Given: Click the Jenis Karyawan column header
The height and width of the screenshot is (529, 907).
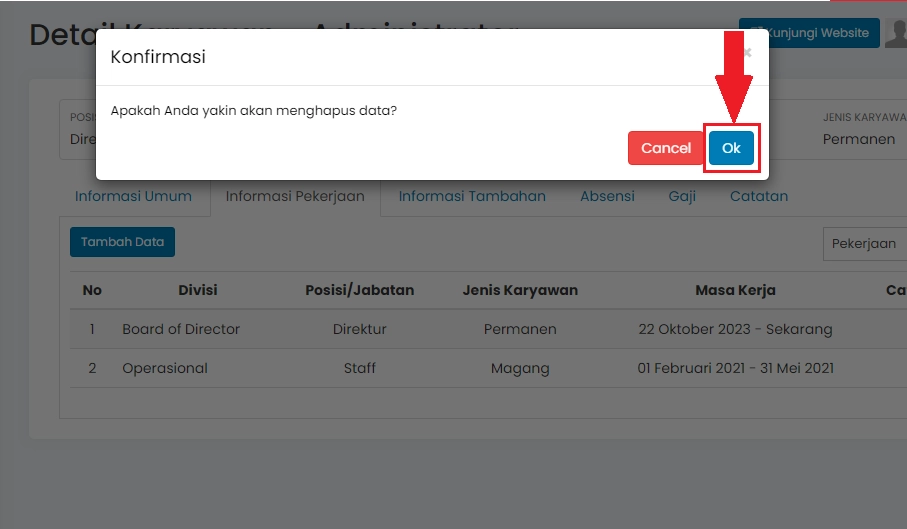Looking at the screenshot, I should [x=520, y=290].
